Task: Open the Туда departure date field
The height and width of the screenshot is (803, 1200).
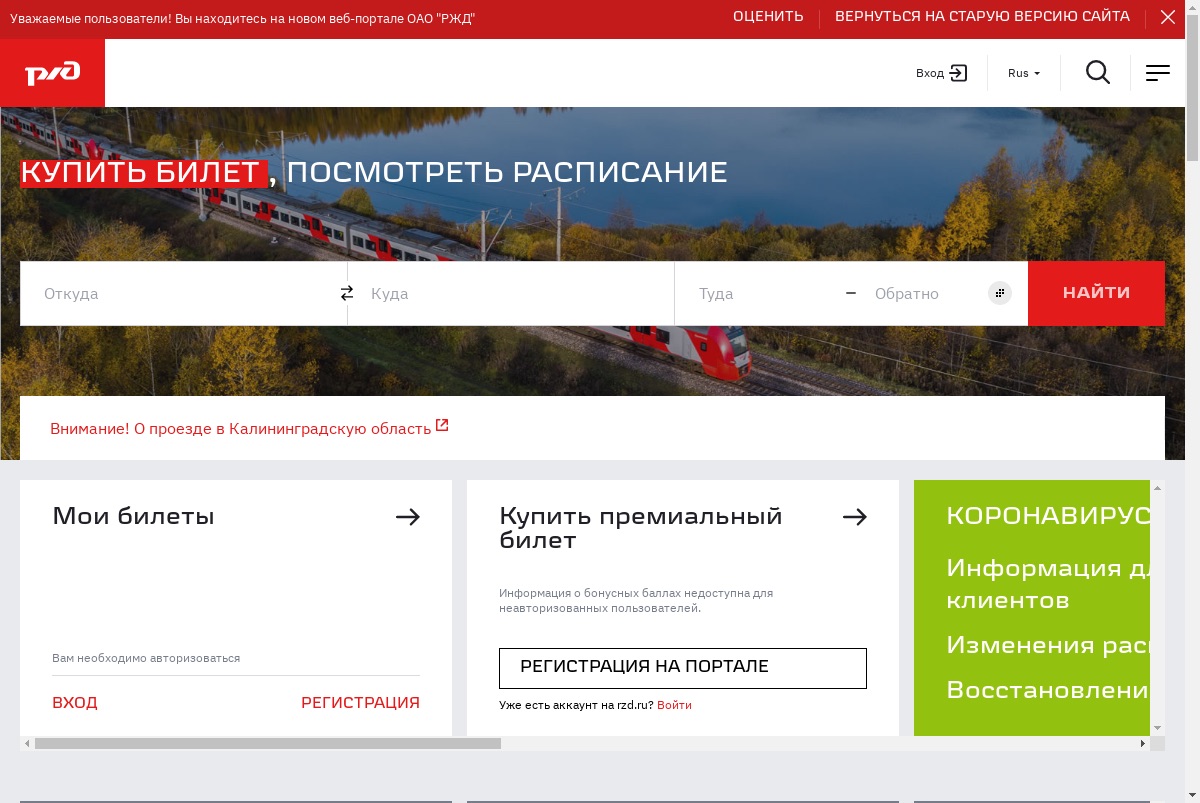Action: tap(760, 293)
